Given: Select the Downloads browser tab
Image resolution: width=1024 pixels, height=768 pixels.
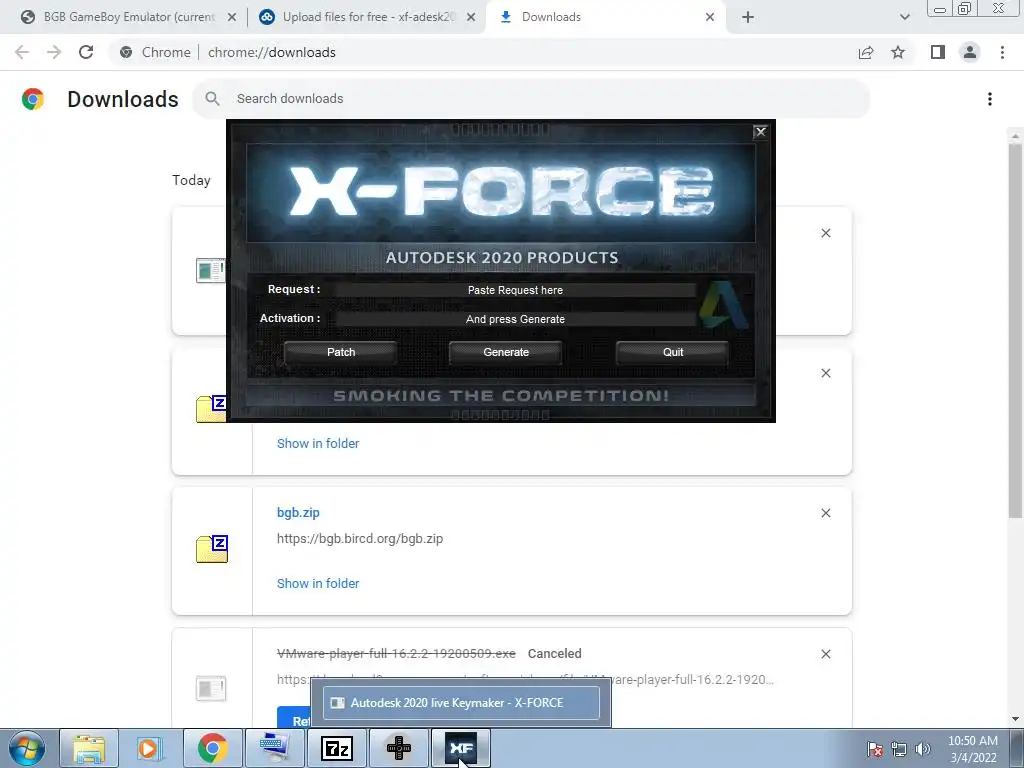Looking at the screenshot, I should [x=551, y=17].
